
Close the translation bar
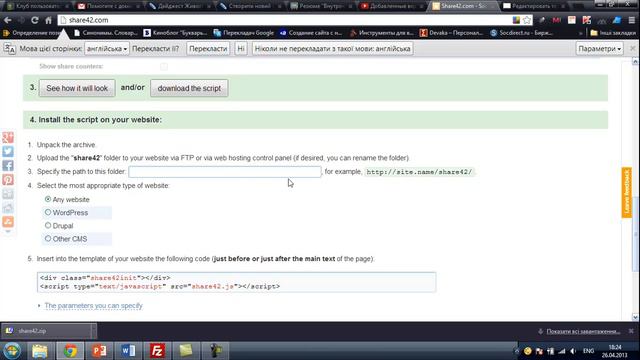tap(632, 49)
